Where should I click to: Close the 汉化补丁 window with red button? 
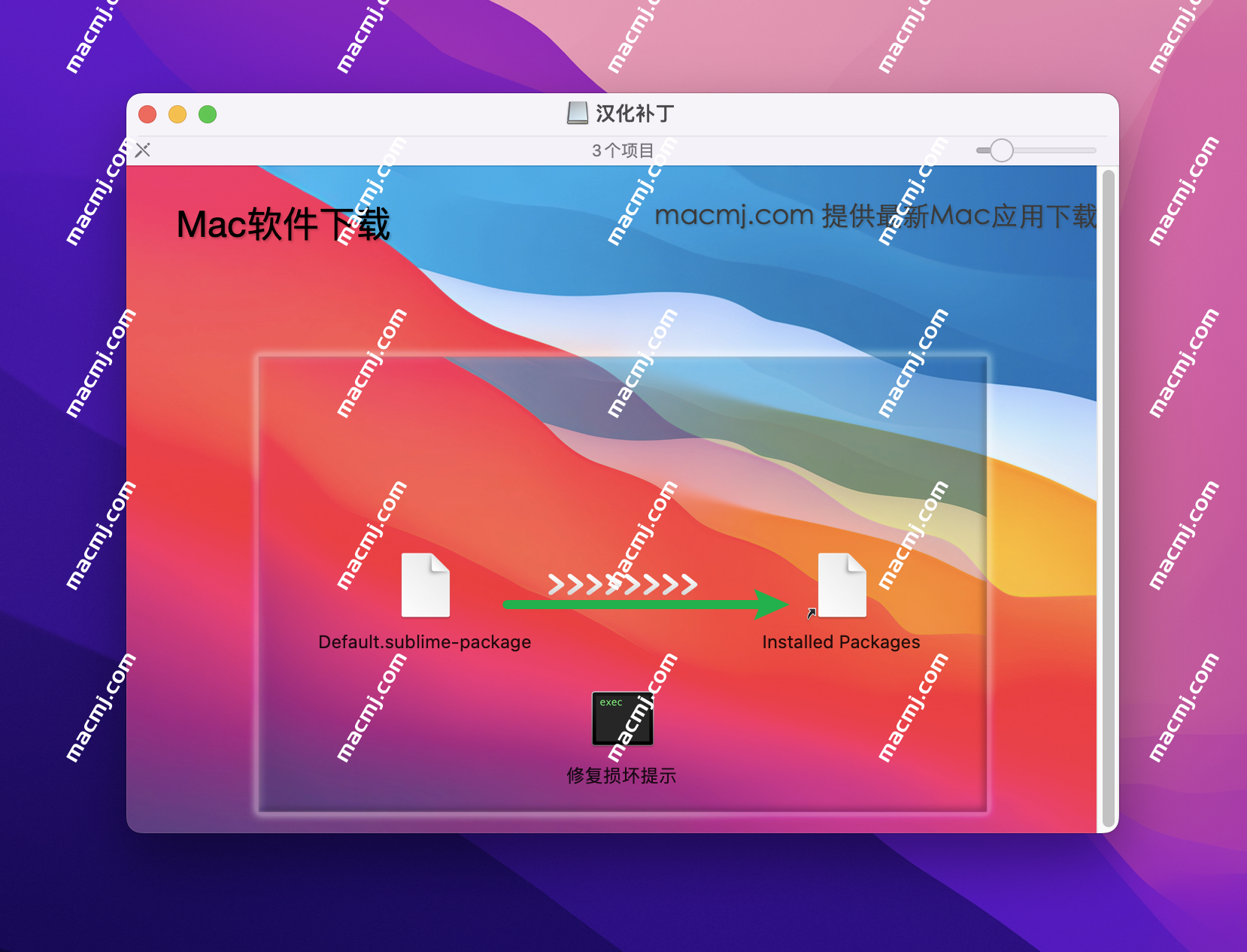pyautogui.click(x=147, y=114)
